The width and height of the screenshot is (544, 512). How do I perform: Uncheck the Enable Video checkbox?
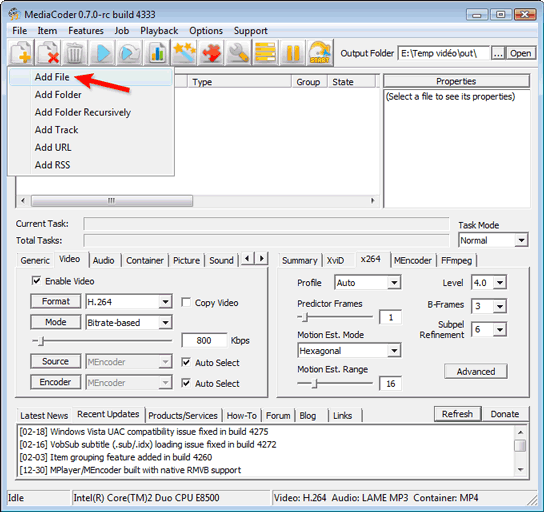(36, 281)
